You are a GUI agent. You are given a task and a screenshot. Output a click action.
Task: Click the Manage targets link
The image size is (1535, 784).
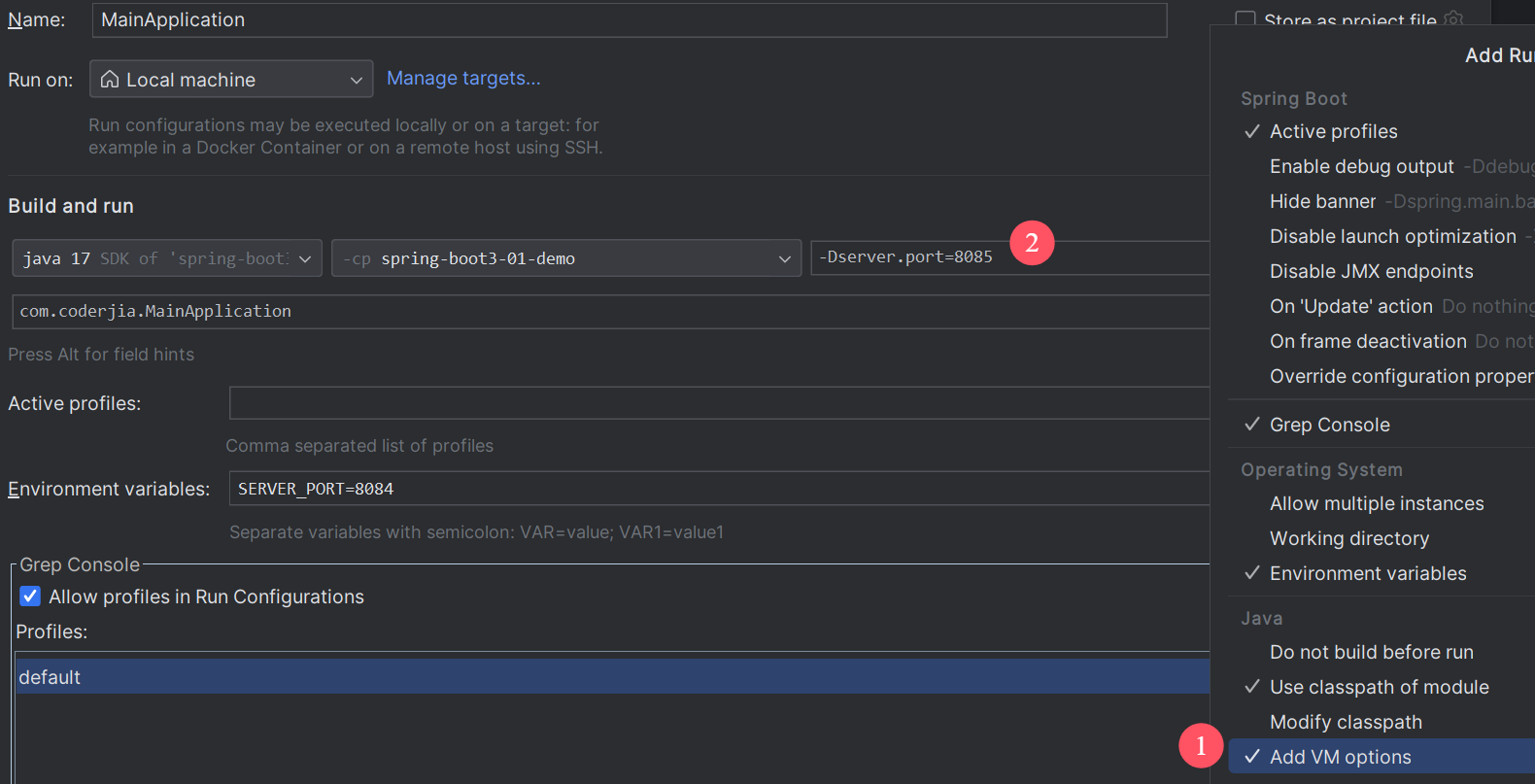click(x=463, y=79)
